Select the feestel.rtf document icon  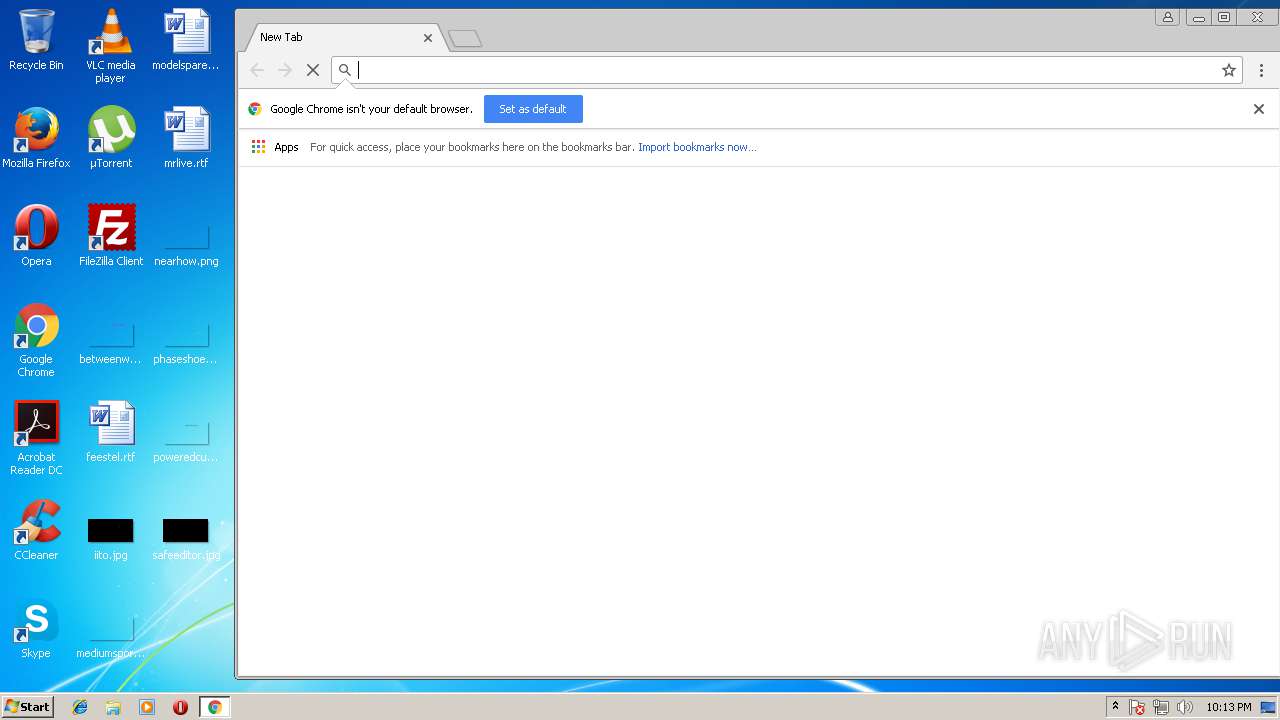point(110,432)
